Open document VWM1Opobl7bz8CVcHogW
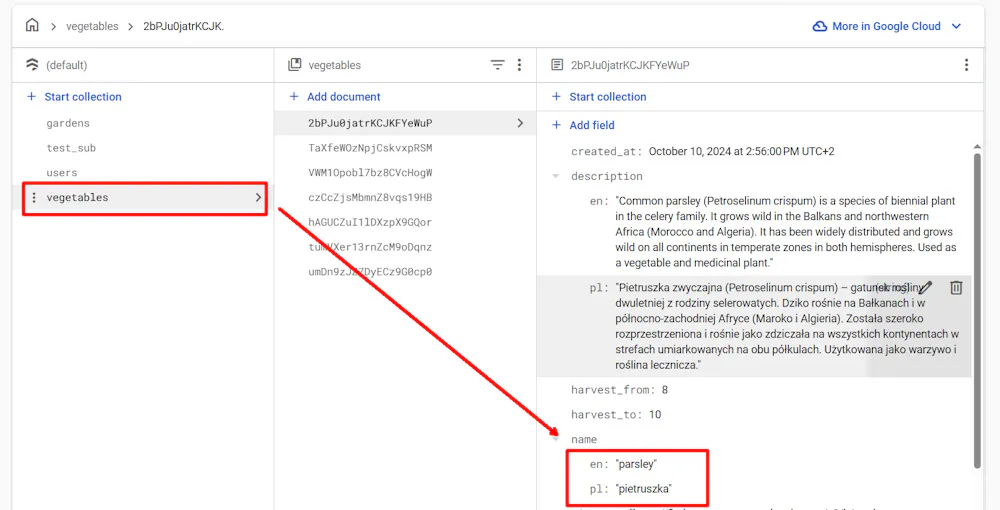Screen dimensions: 1000x510 (x=370, y=173)
